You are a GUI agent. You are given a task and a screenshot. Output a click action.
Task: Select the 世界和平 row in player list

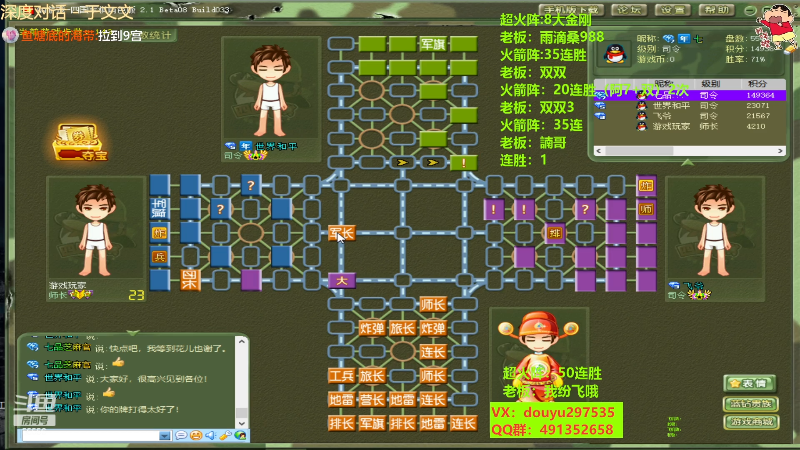tap(690, 106)
